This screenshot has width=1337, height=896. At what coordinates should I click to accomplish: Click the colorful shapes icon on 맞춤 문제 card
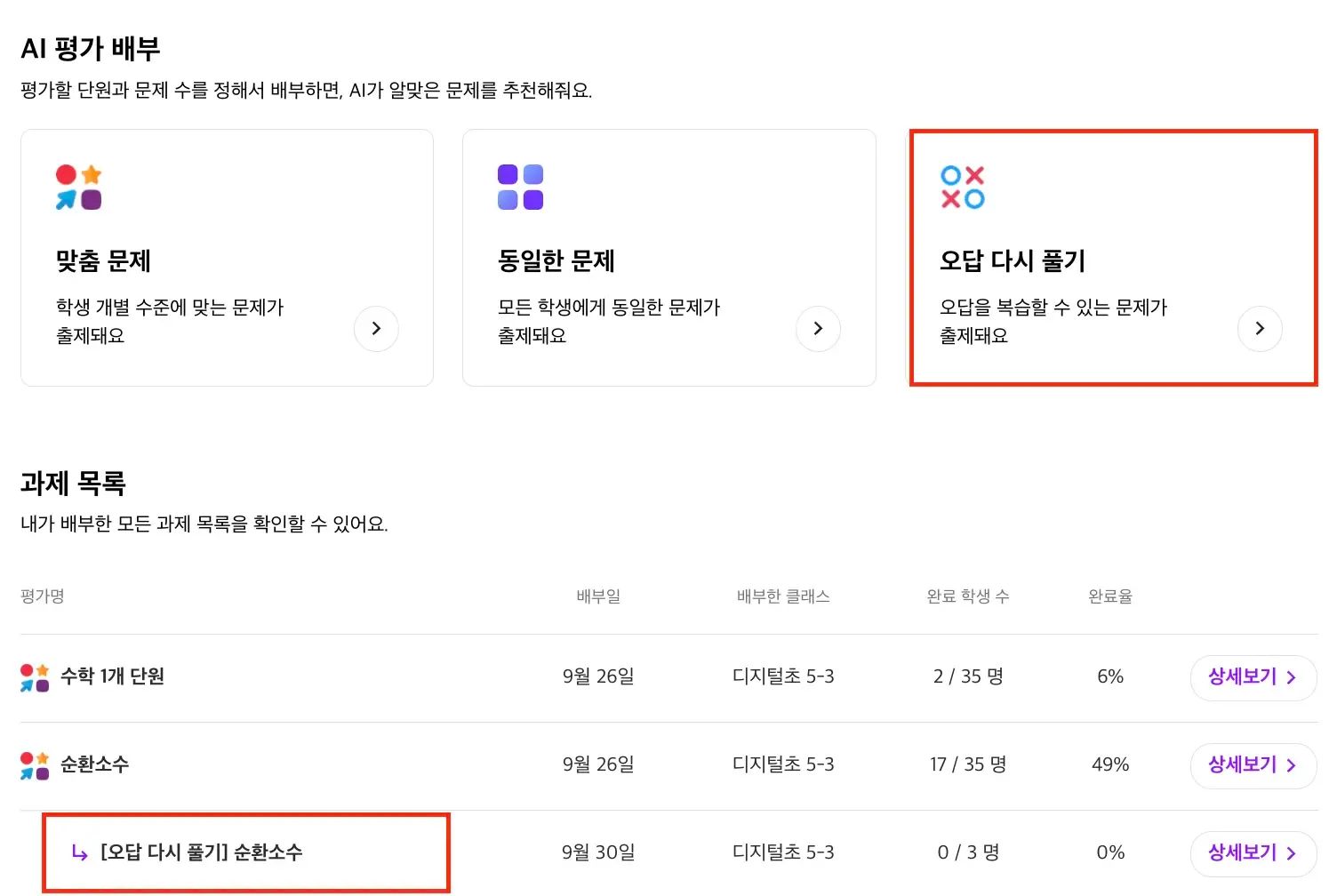point(78,185)
